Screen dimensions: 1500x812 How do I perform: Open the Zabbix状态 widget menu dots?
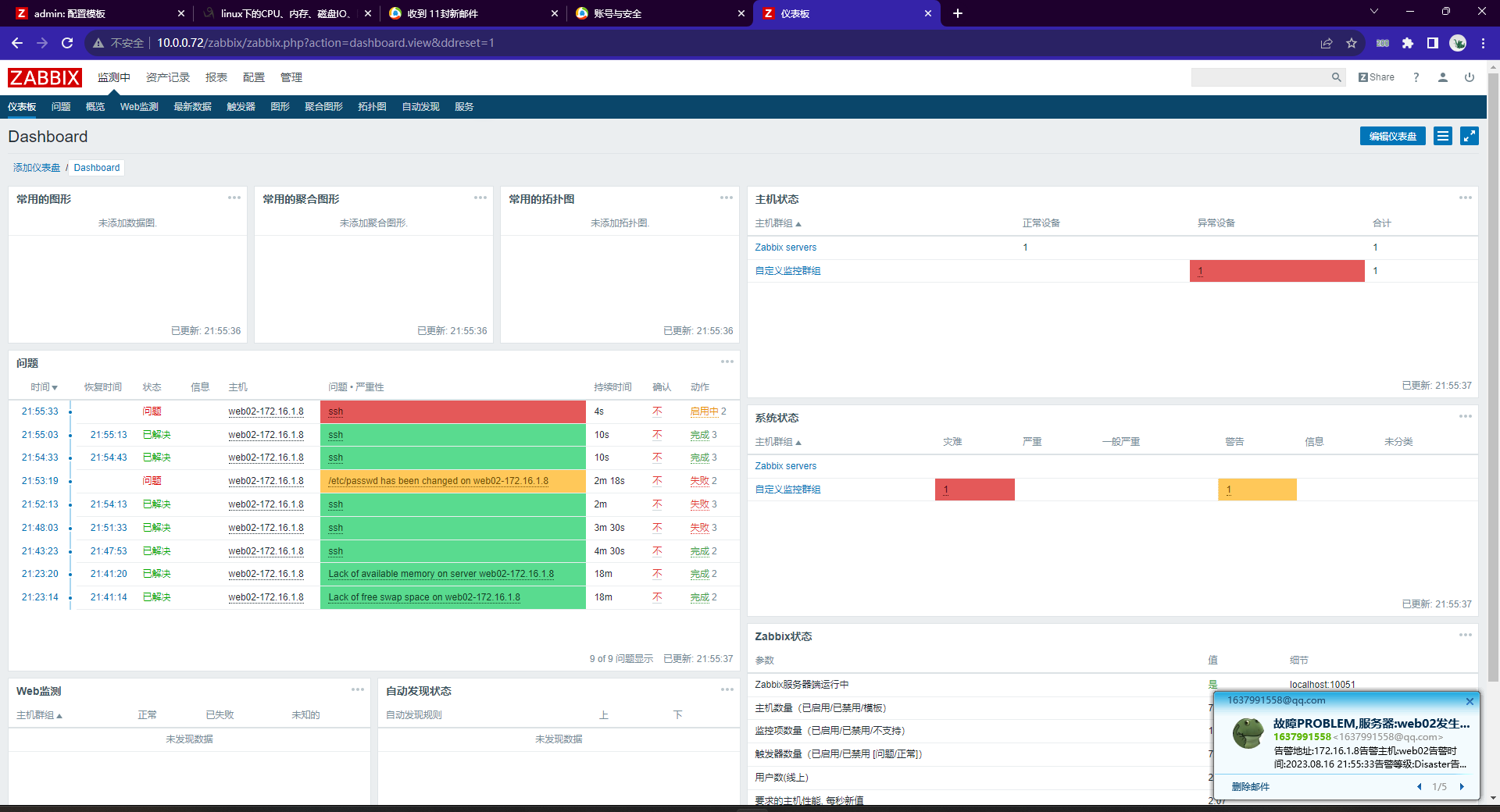pyautogui.click(x=1466, y=635)
